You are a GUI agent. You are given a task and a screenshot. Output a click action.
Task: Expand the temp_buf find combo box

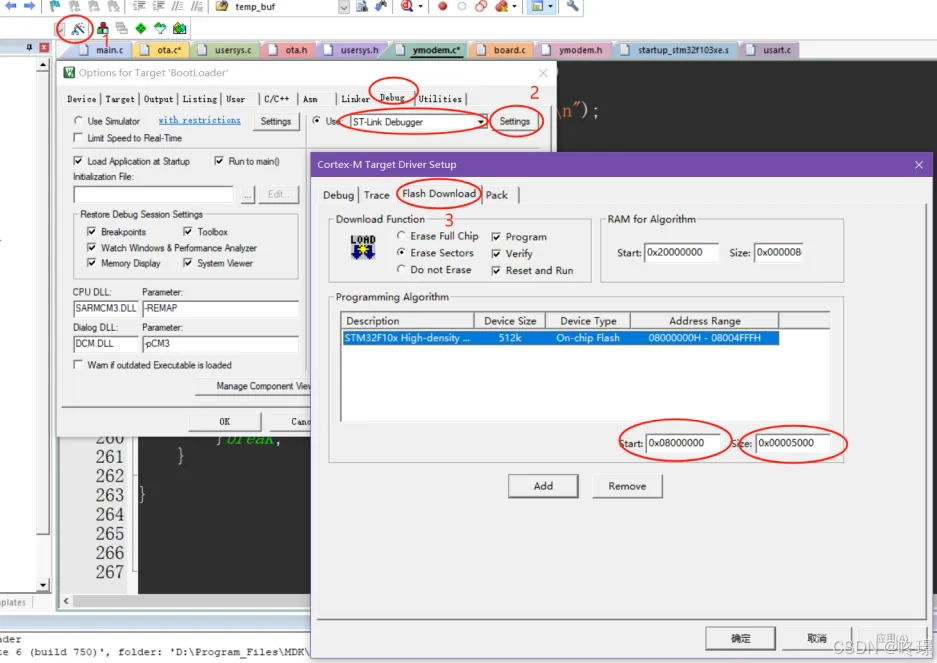pyautogui.click(x=344, y=7)
